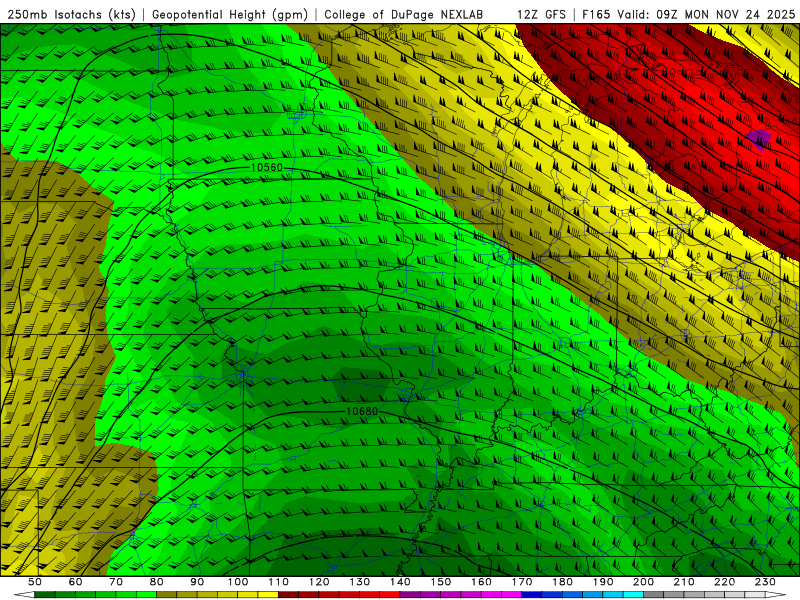Select the darkest green swatch starting at 50
This screenshot has width=800, height=600.
click(x=44, y=594)
